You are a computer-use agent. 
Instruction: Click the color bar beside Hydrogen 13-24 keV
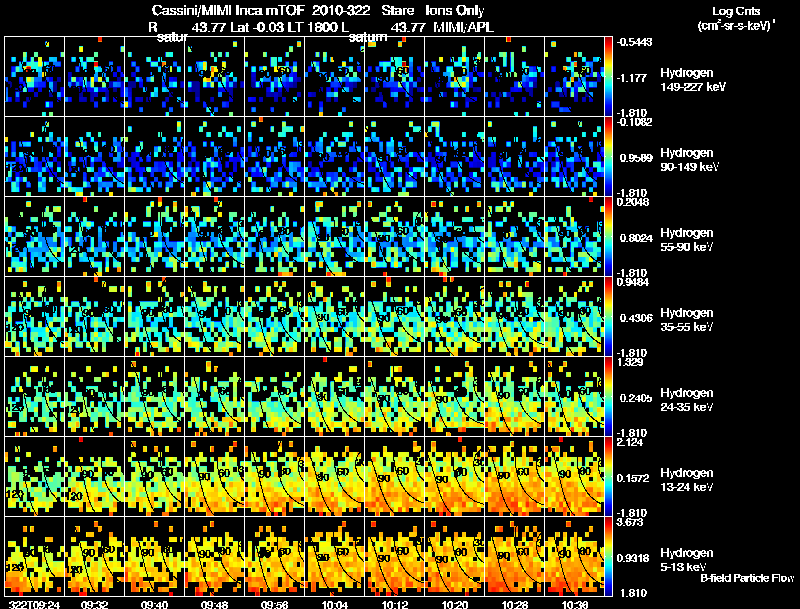pos(608,477)
